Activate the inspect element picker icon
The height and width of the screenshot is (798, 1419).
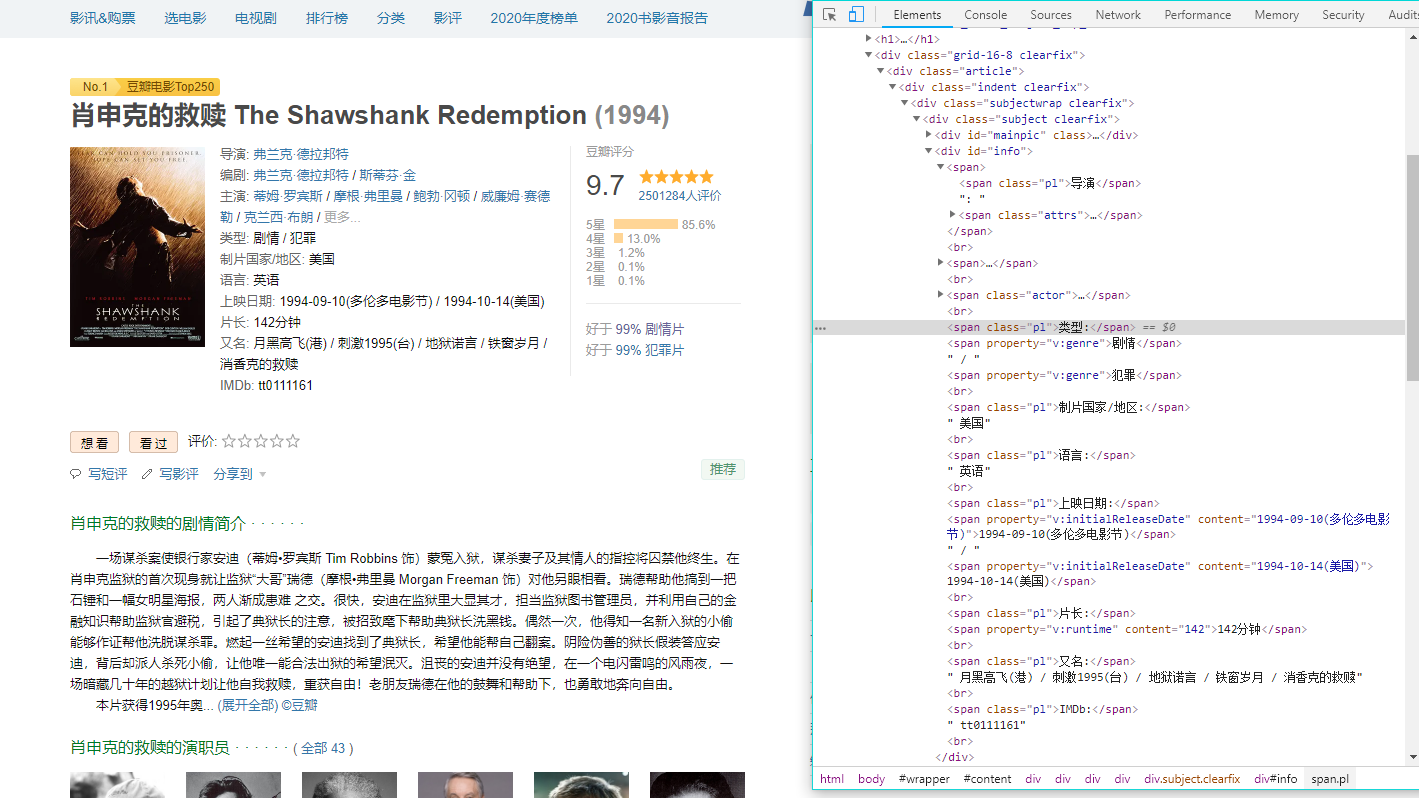tap(829, 14)
